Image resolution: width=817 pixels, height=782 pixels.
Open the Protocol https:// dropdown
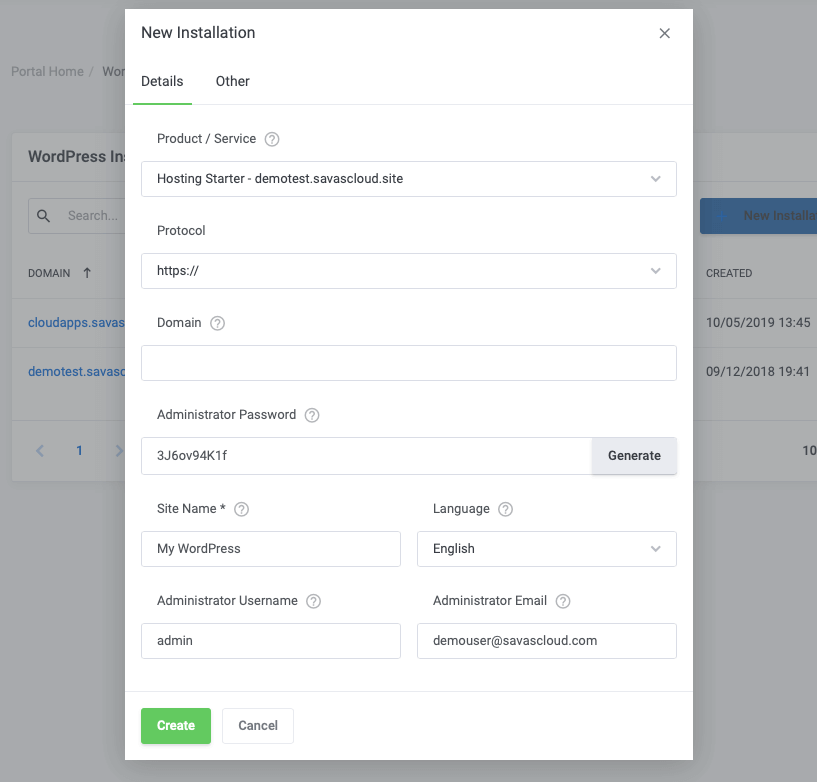click(x=408, y=271)
